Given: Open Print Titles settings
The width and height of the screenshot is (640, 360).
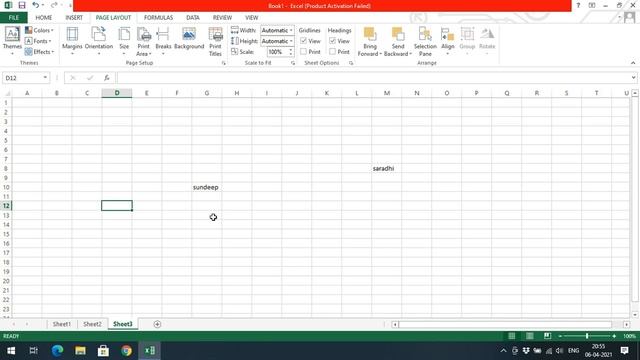Looking at the screenshot, I should pyautogui.click(x=215, y=41).
